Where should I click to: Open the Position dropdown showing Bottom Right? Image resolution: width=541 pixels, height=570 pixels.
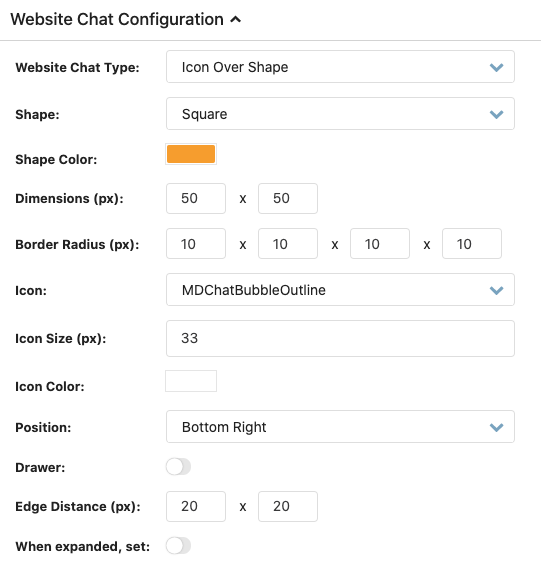coord(340,427)
